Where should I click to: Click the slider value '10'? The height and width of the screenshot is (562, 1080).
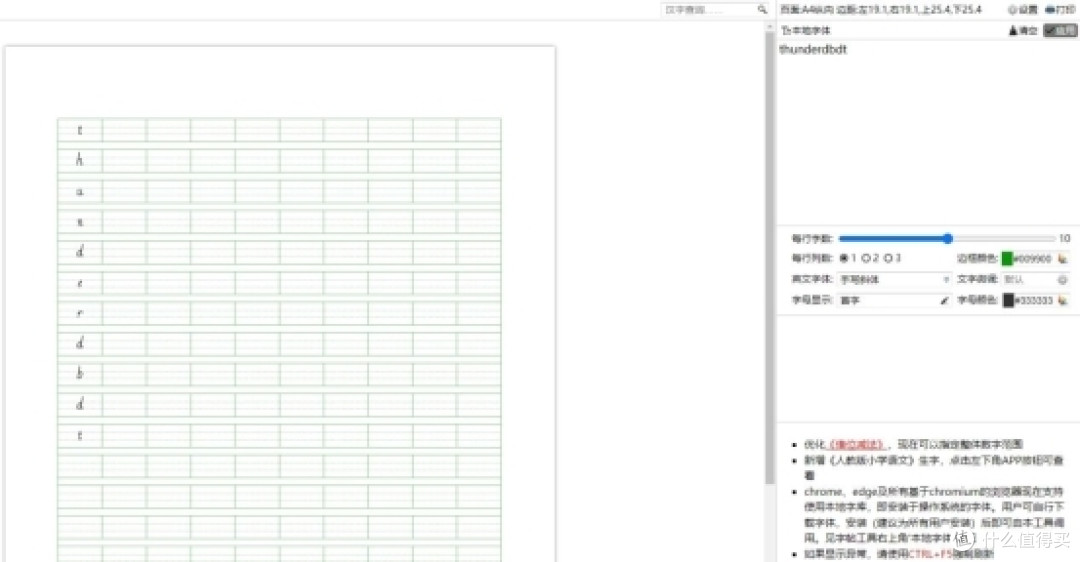[1064, 238]
